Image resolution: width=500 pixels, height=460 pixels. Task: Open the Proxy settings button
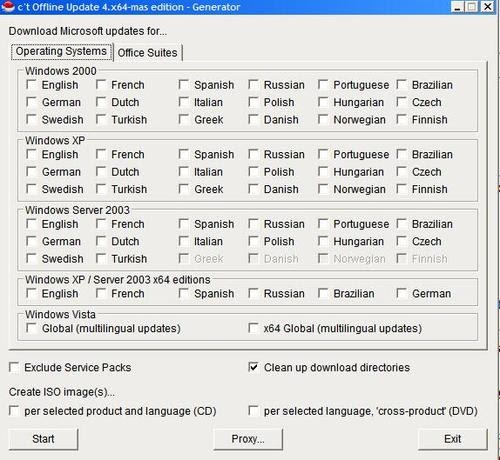248,439
